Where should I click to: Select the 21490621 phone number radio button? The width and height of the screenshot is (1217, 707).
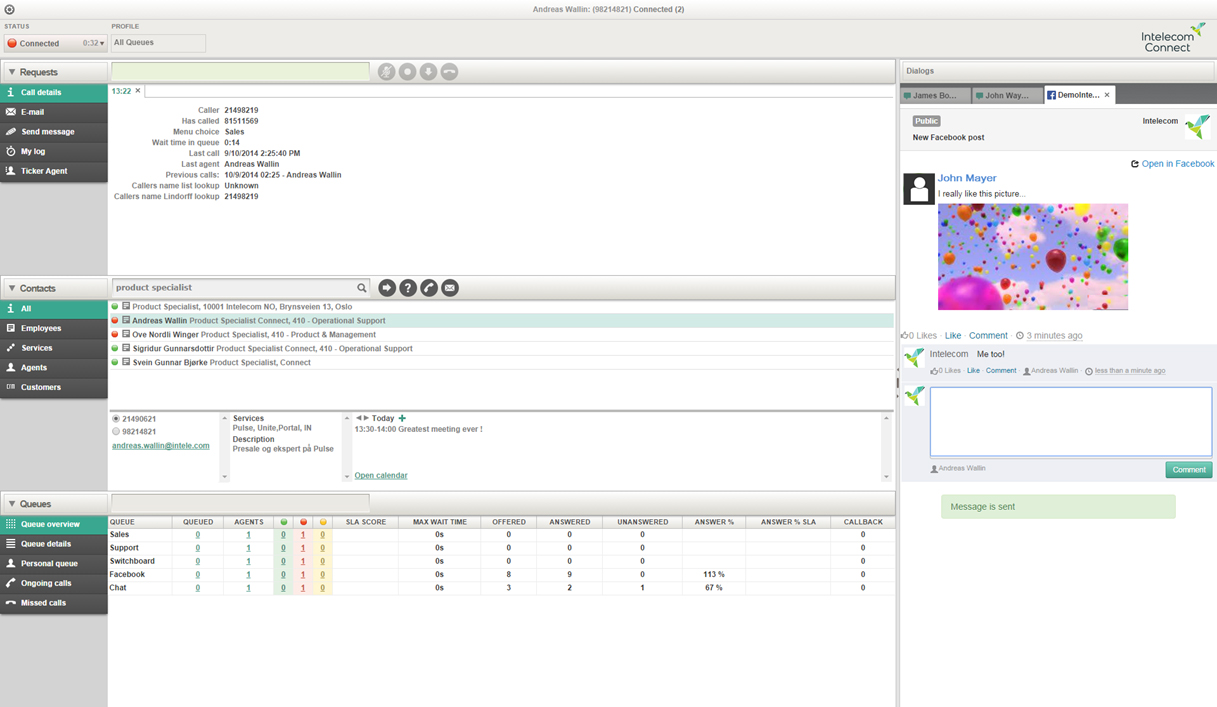click(116, 419)
